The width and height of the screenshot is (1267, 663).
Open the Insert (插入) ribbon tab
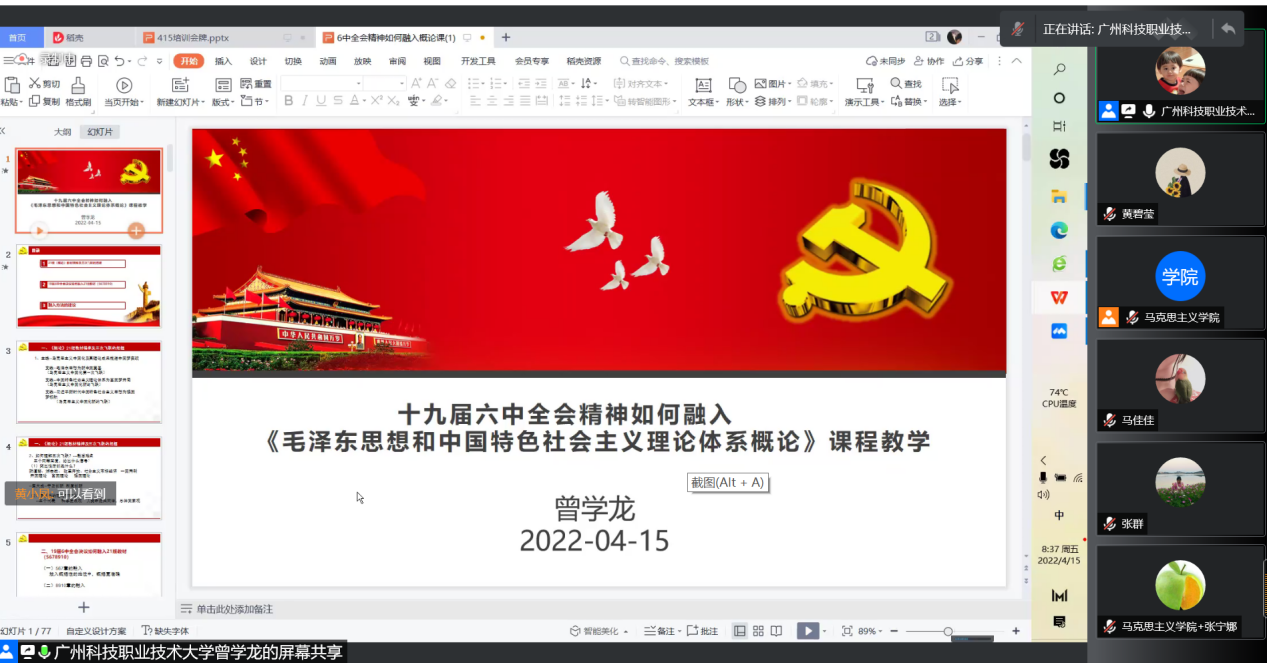pyautogui.click(x=223, y=61)
